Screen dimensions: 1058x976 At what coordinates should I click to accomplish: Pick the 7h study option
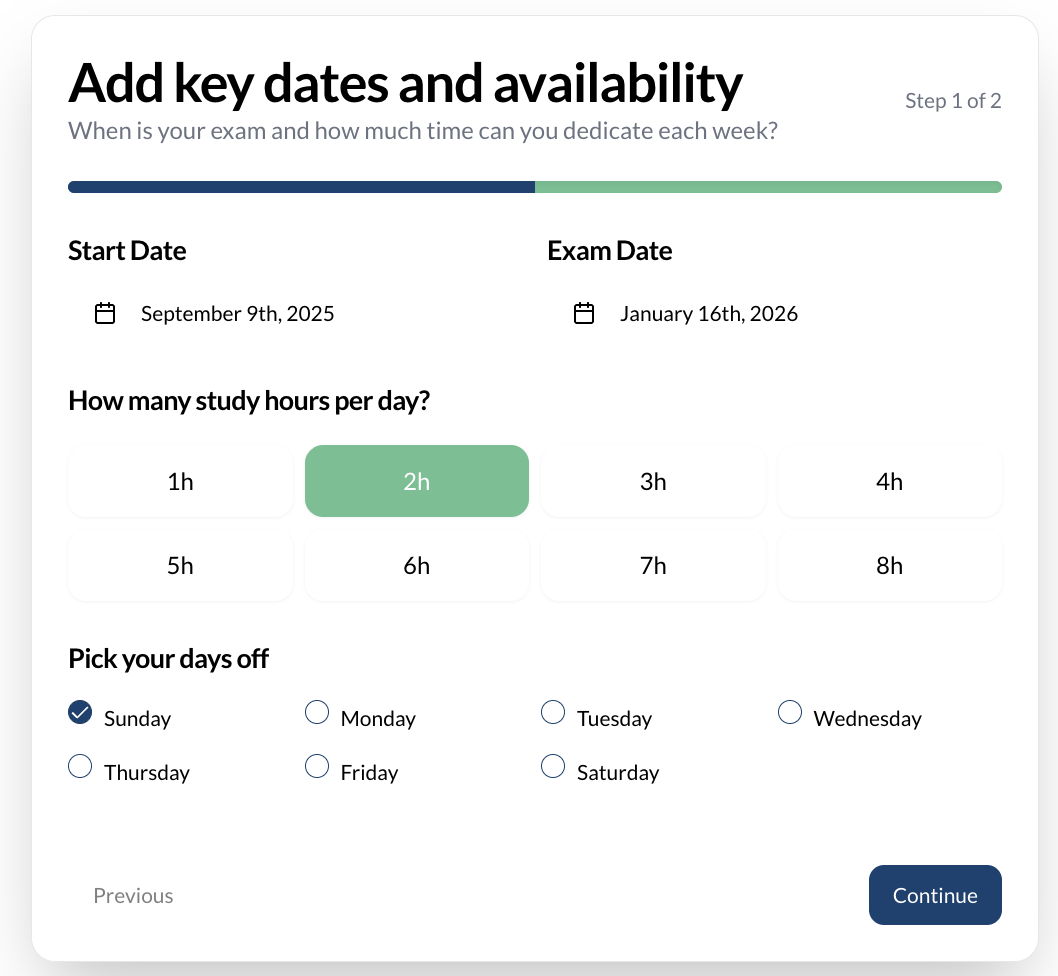[653, 566]
